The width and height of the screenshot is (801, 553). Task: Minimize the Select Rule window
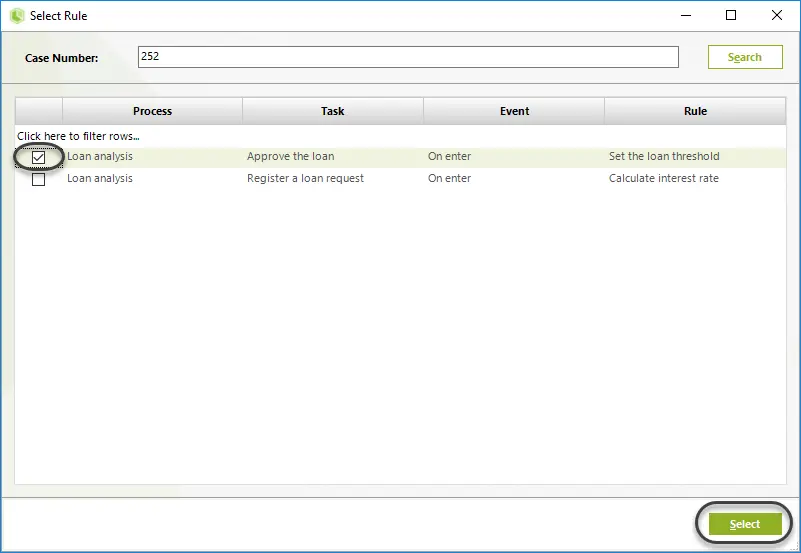[x=686, y=15]
